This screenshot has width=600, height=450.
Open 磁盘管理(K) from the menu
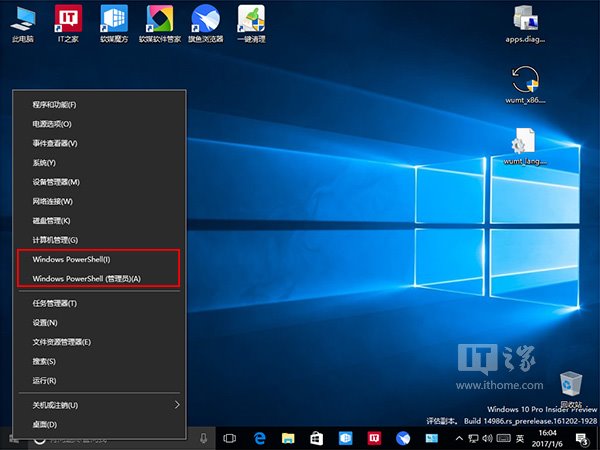99,220
